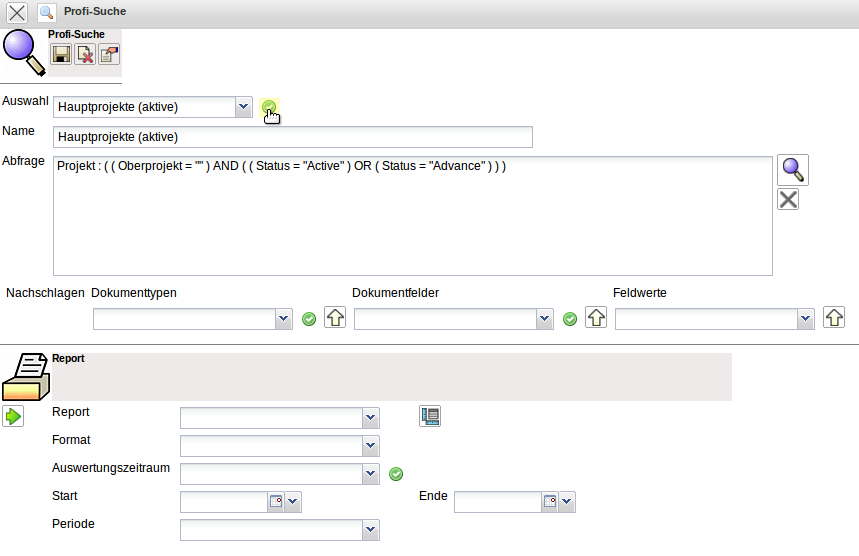Click the Ende date input field
Viewport: 859px width, 556px height.
pyautogui.click(x=497, y=502)
